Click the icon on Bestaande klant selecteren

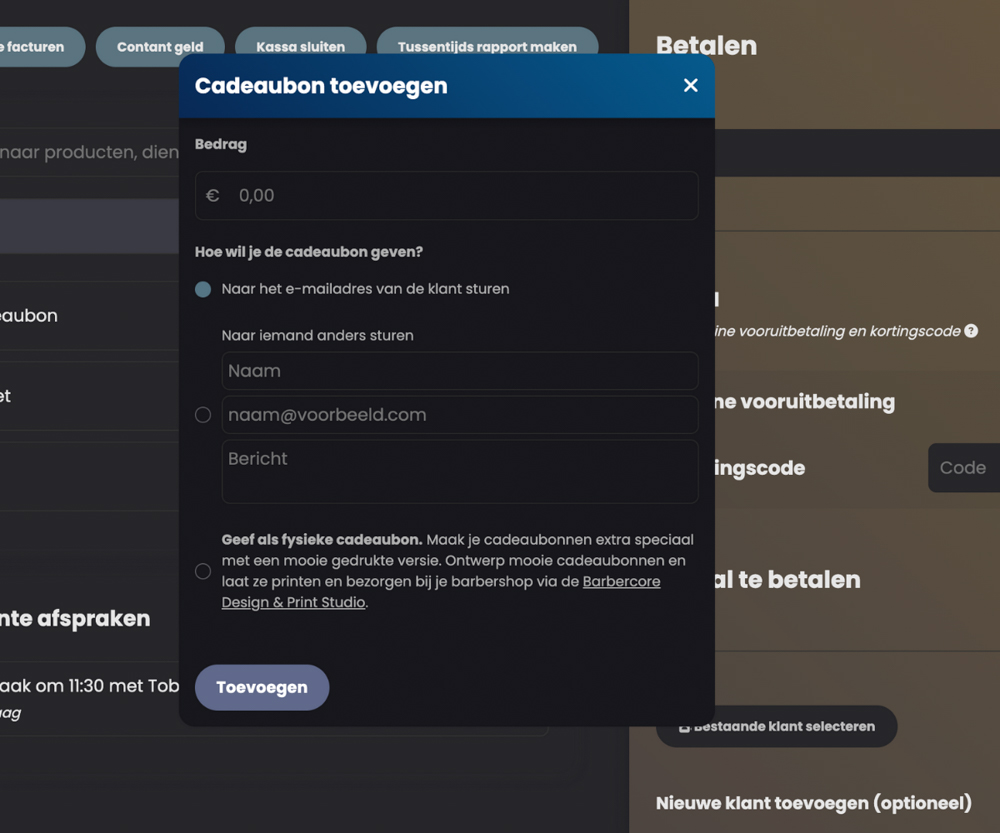click(x=685, y=727)
